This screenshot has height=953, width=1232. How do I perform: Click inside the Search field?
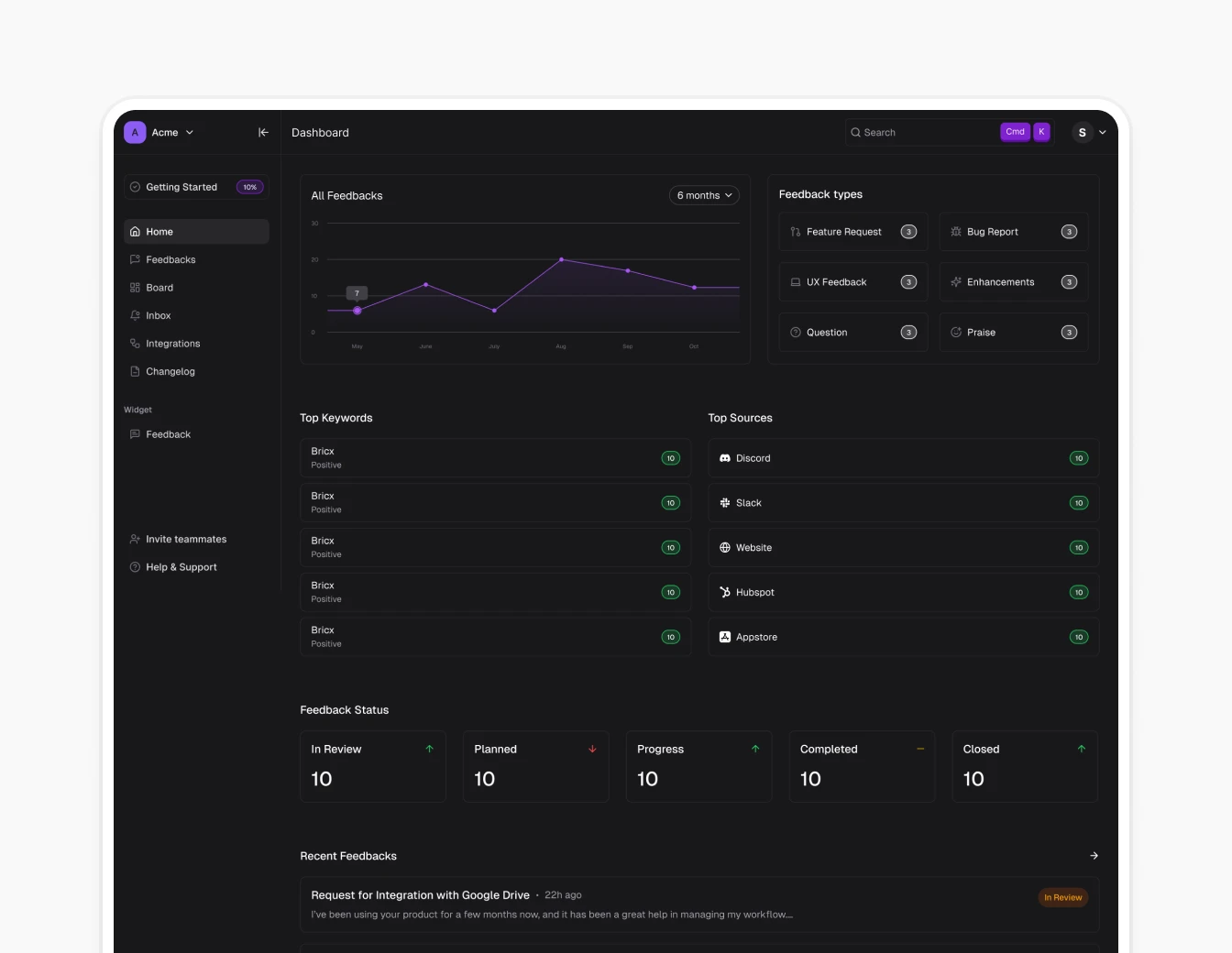pos(917,132)
